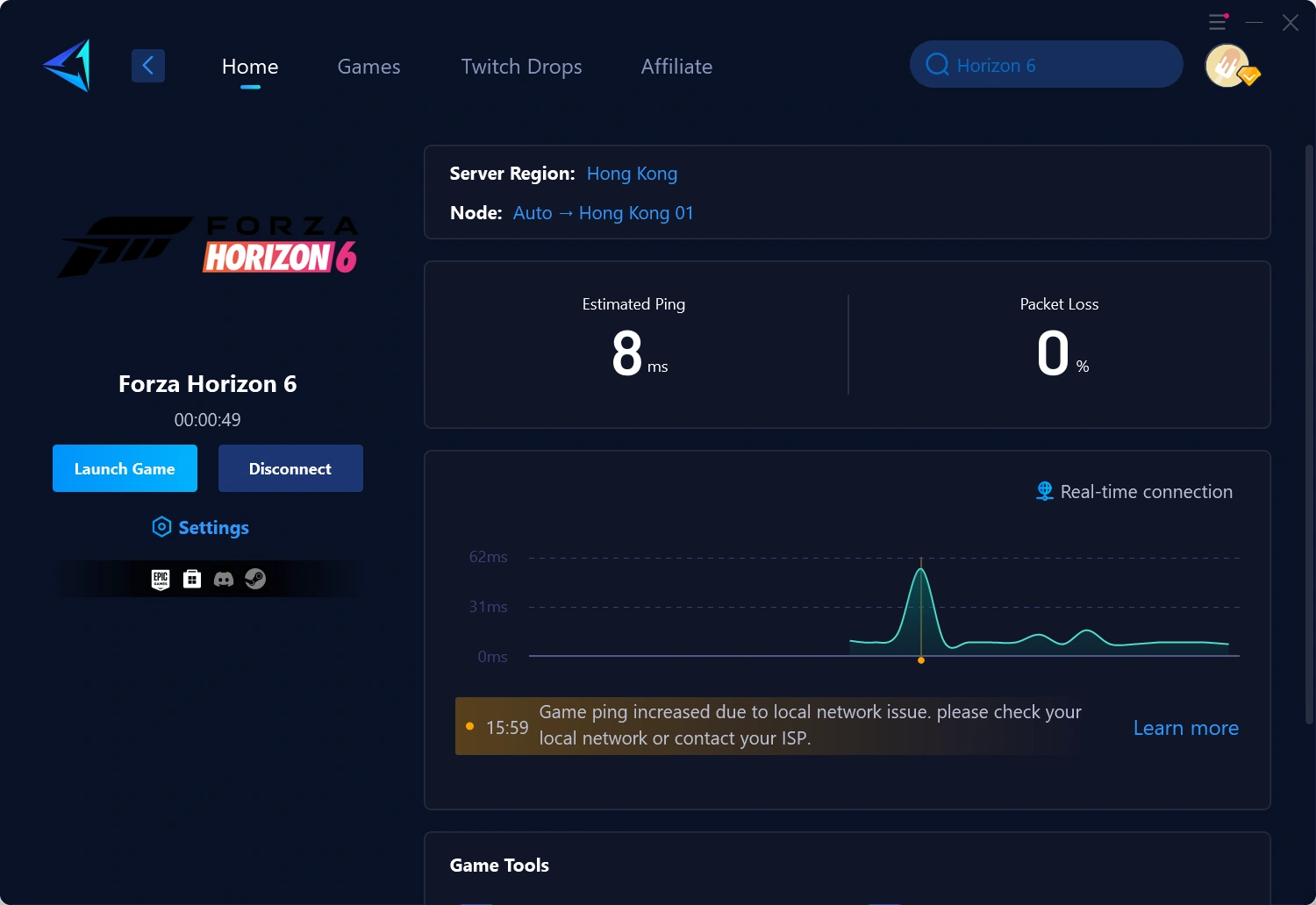Click the Forza Horizon 6 logo image
The height and width of the screenshot is (905, 1316).
pos(208,246)
